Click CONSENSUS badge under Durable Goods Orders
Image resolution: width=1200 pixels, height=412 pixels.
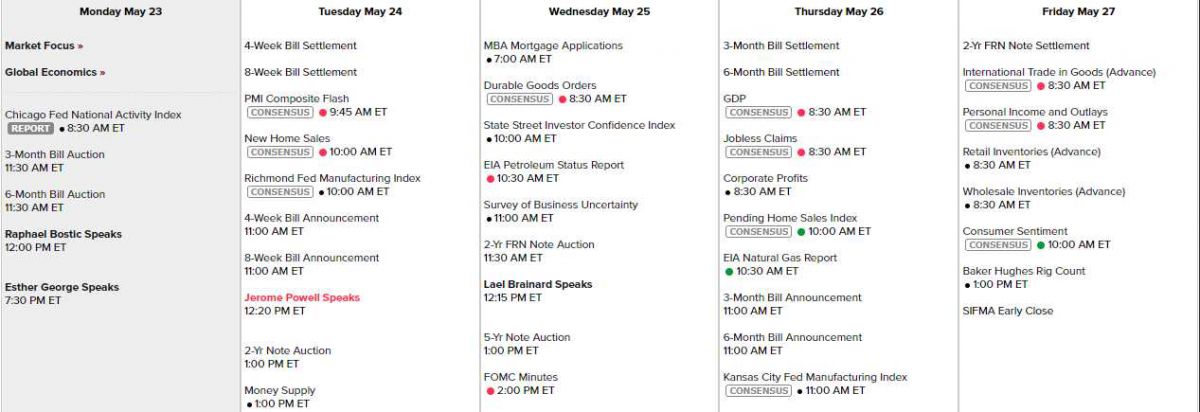pos(518,99)
